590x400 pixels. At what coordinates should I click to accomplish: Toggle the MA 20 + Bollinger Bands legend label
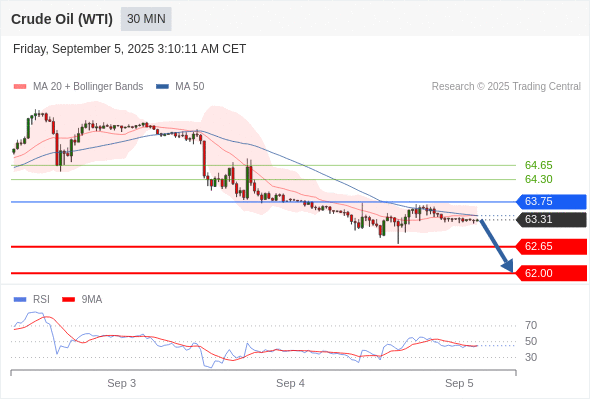(88, 87)
